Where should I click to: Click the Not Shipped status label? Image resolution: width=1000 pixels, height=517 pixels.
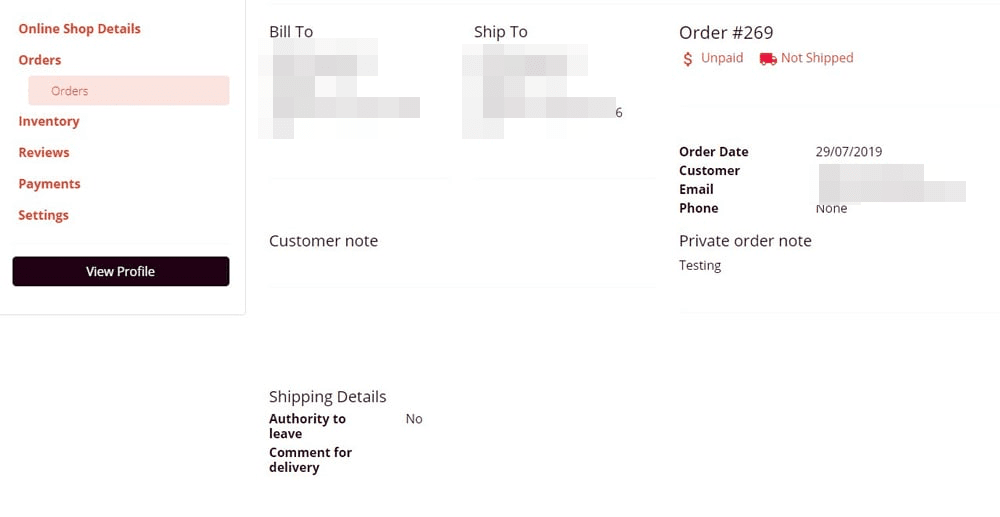click(817, 58)
